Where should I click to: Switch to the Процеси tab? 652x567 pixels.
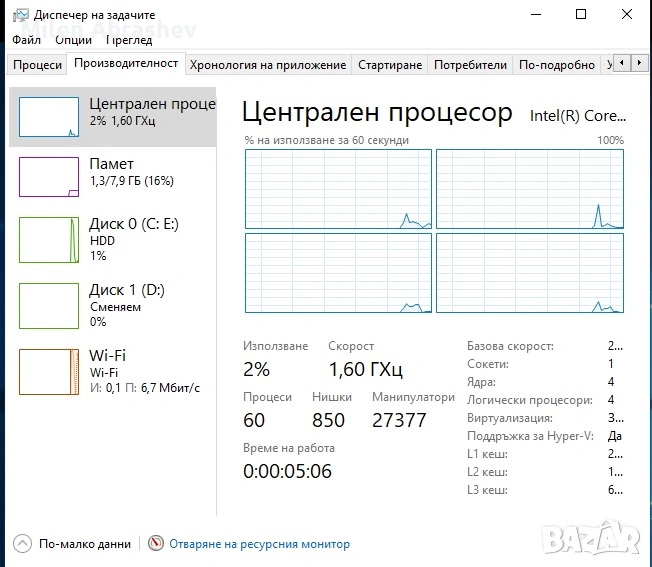point(37,65)
